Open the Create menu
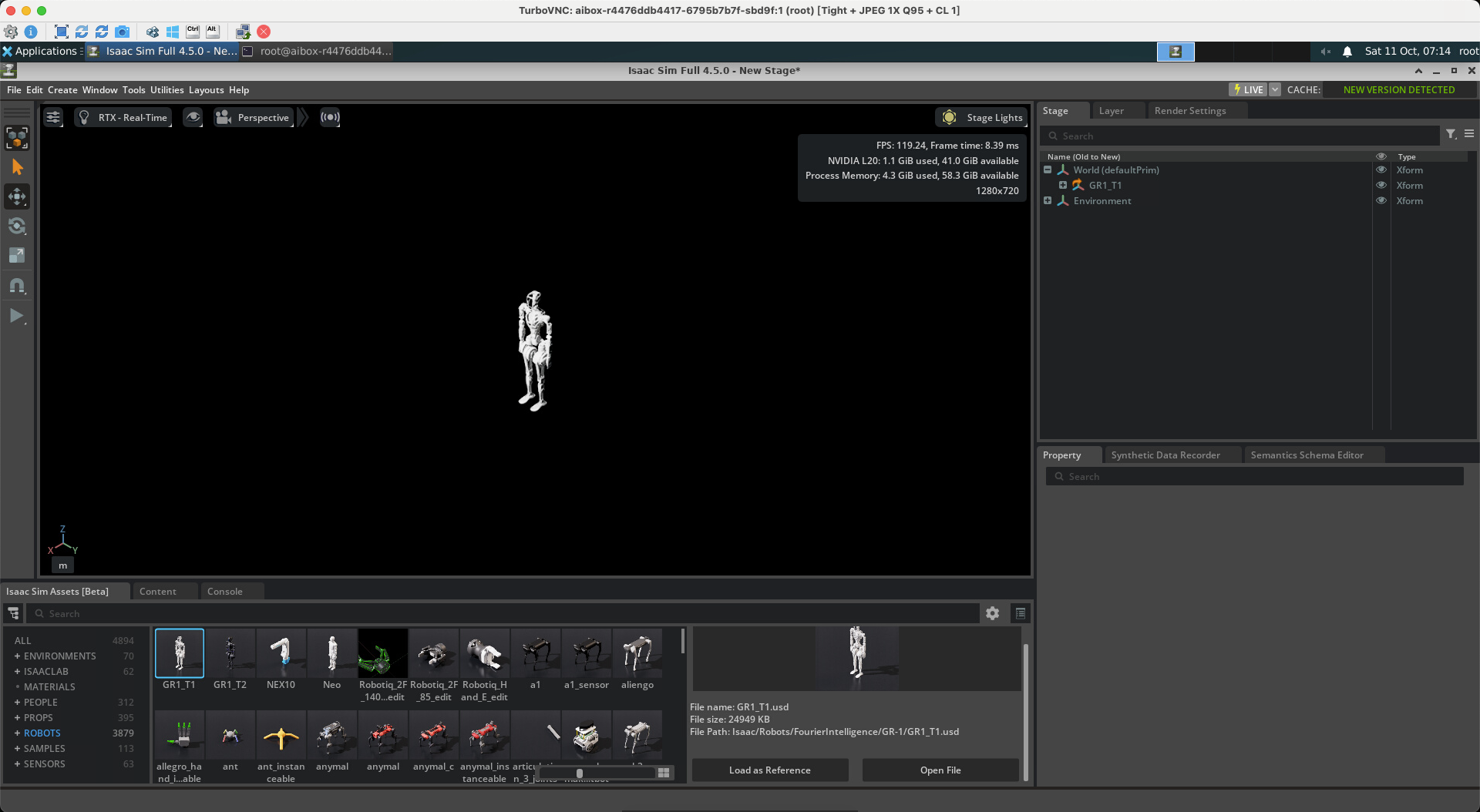This screenshot has width=1480, height=812. click(62, 90)
